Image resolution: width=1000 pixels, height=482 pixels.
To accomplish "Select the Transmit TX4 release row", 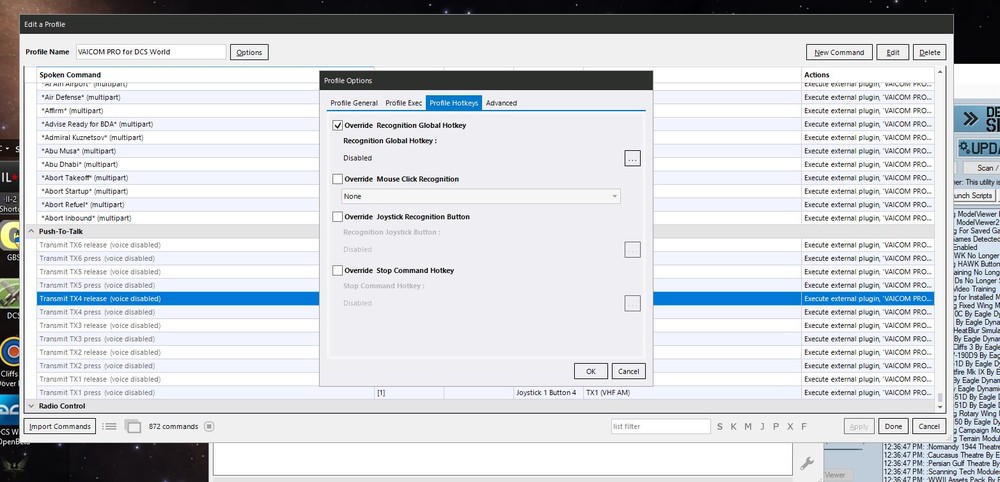I will tap(485, 298).
